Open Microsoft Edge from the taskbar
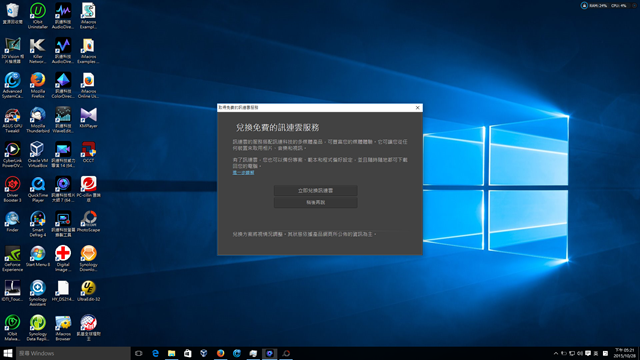Image resolution: width=640 pixels, height=360 pixels. coord(155,353)
